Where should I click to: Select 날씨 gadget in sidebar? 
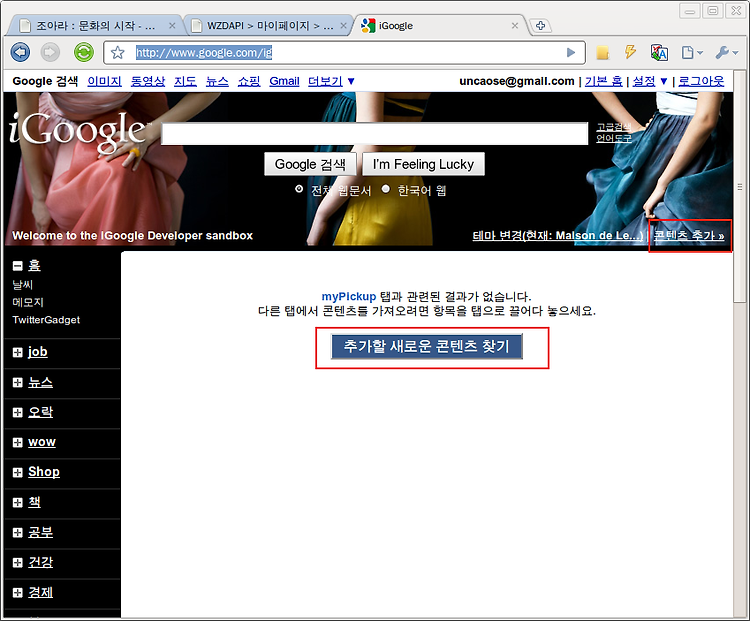pos(22,285)
